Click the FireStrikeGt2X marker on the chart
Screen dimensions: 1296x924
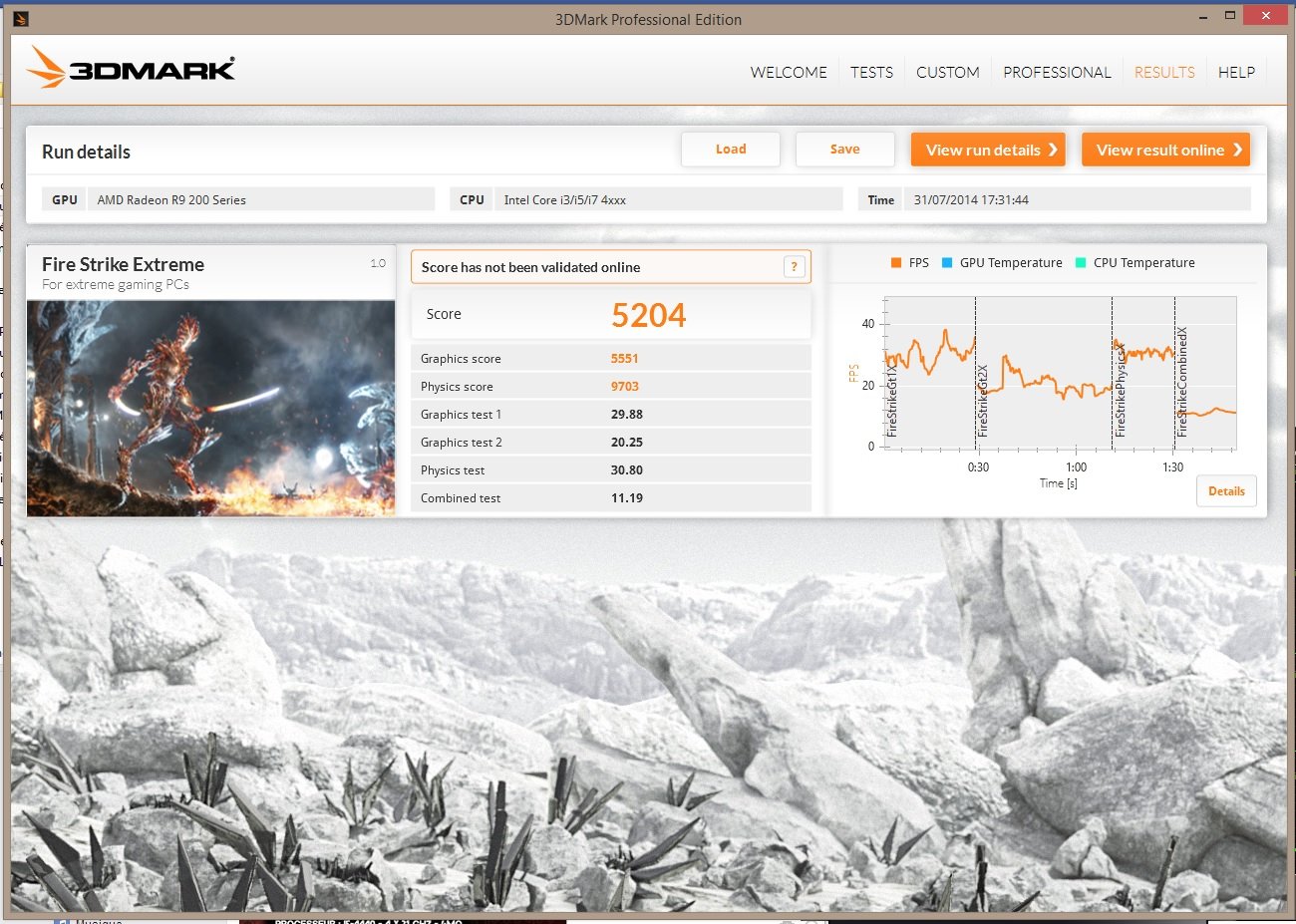983,401
